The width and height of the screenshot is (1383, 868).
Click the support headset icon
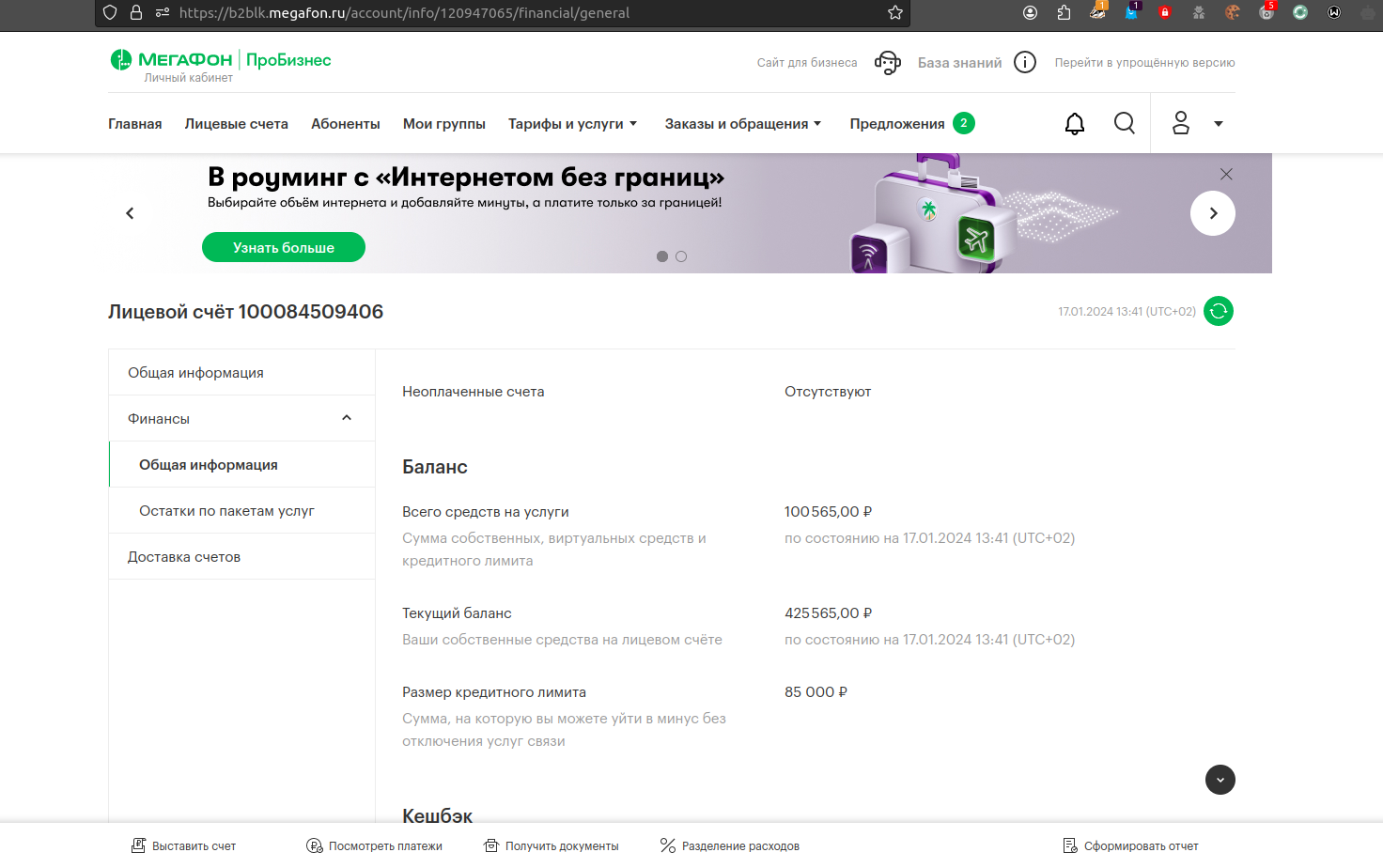coord(888,63)
